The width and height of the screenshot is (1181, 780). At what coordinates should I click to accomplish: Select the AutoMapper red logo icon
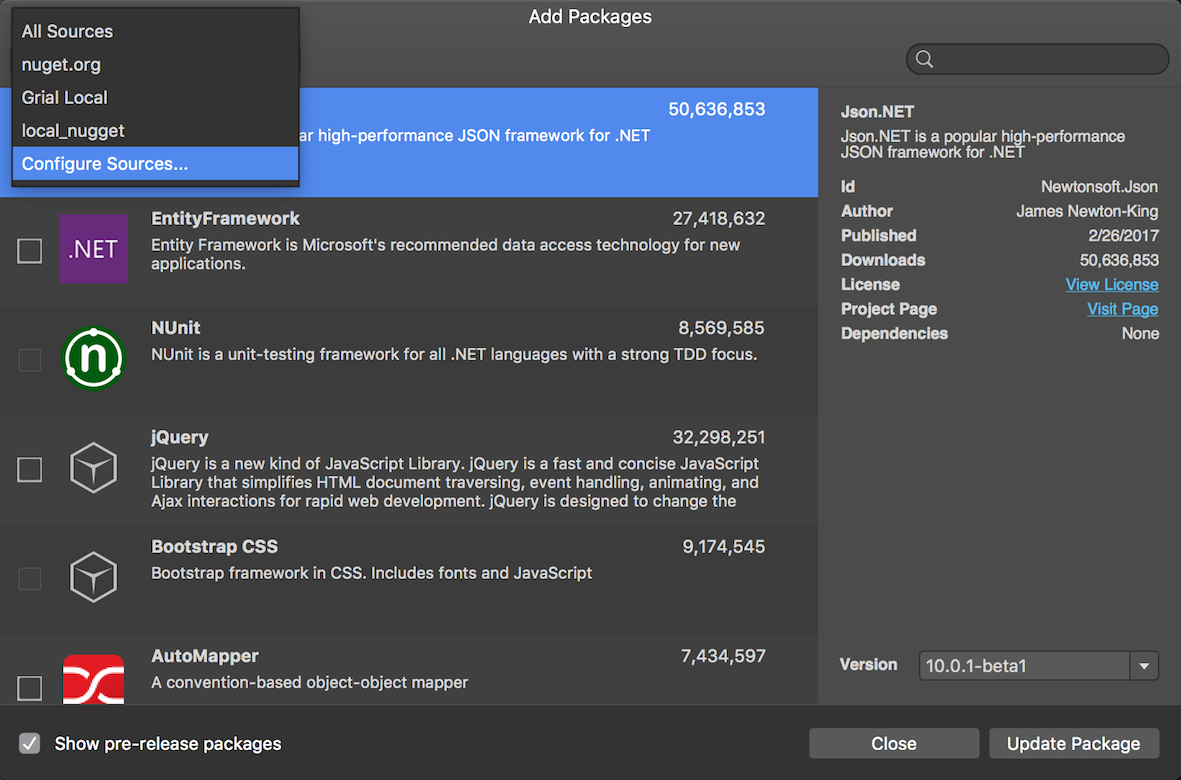(93, 680)
